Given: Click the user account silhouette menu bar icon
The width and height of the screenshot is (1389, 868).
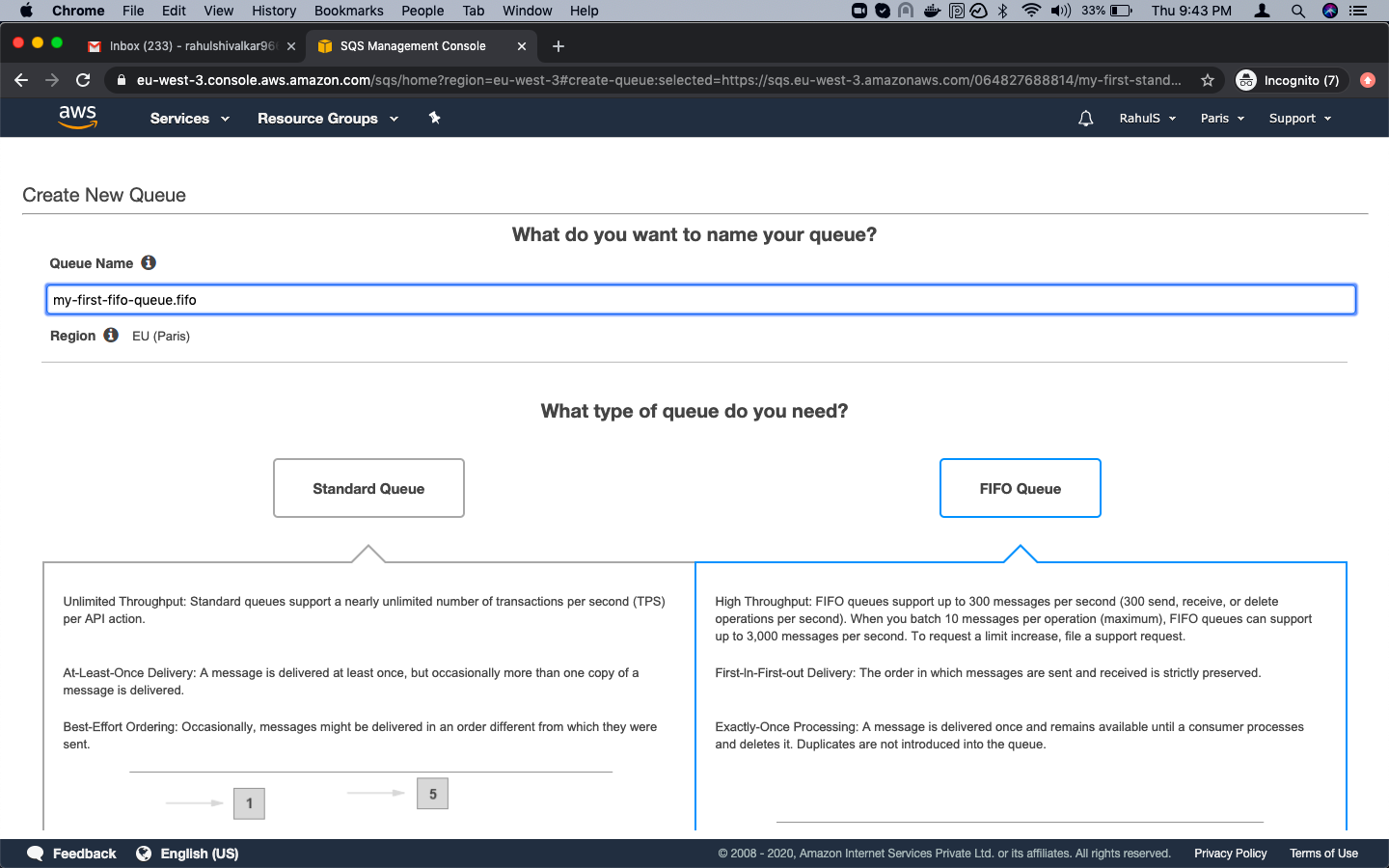Looking at the screenshot, I should (1262, 11).
